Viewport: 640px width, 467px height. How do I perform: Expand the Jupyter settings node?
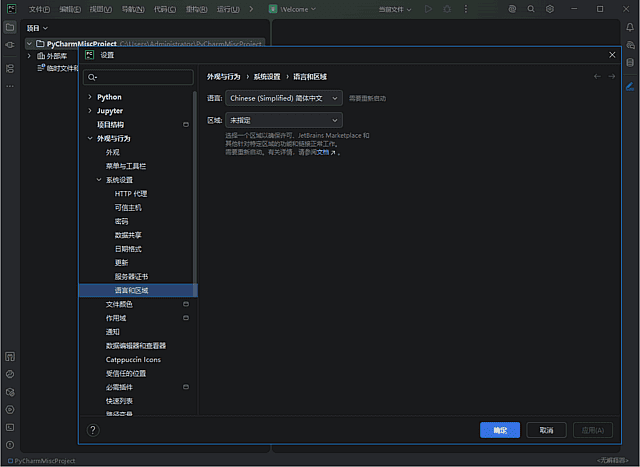pos(89,111)
